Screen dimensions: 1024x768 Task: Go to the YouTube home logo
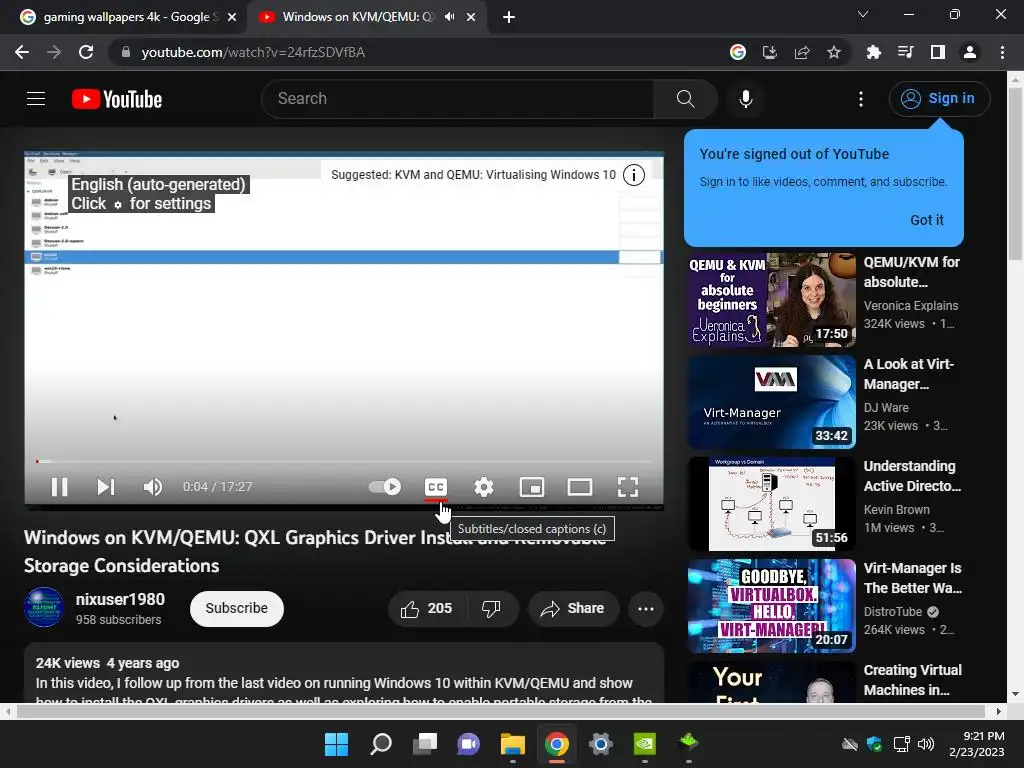click(117, 99)
